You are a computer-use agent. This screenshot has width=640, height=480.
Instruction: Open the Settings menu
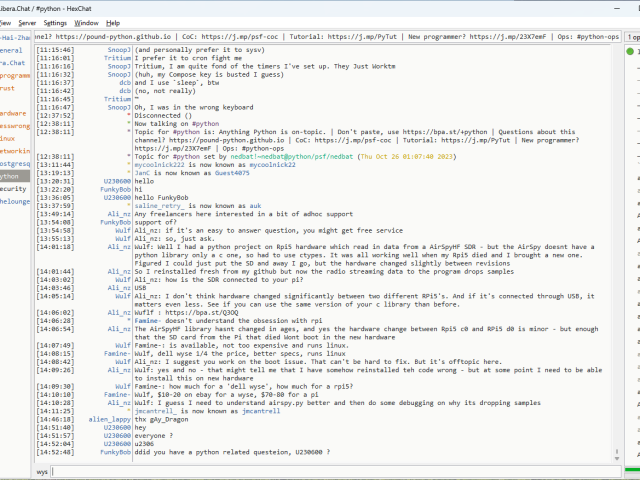[x=56, y=22]
